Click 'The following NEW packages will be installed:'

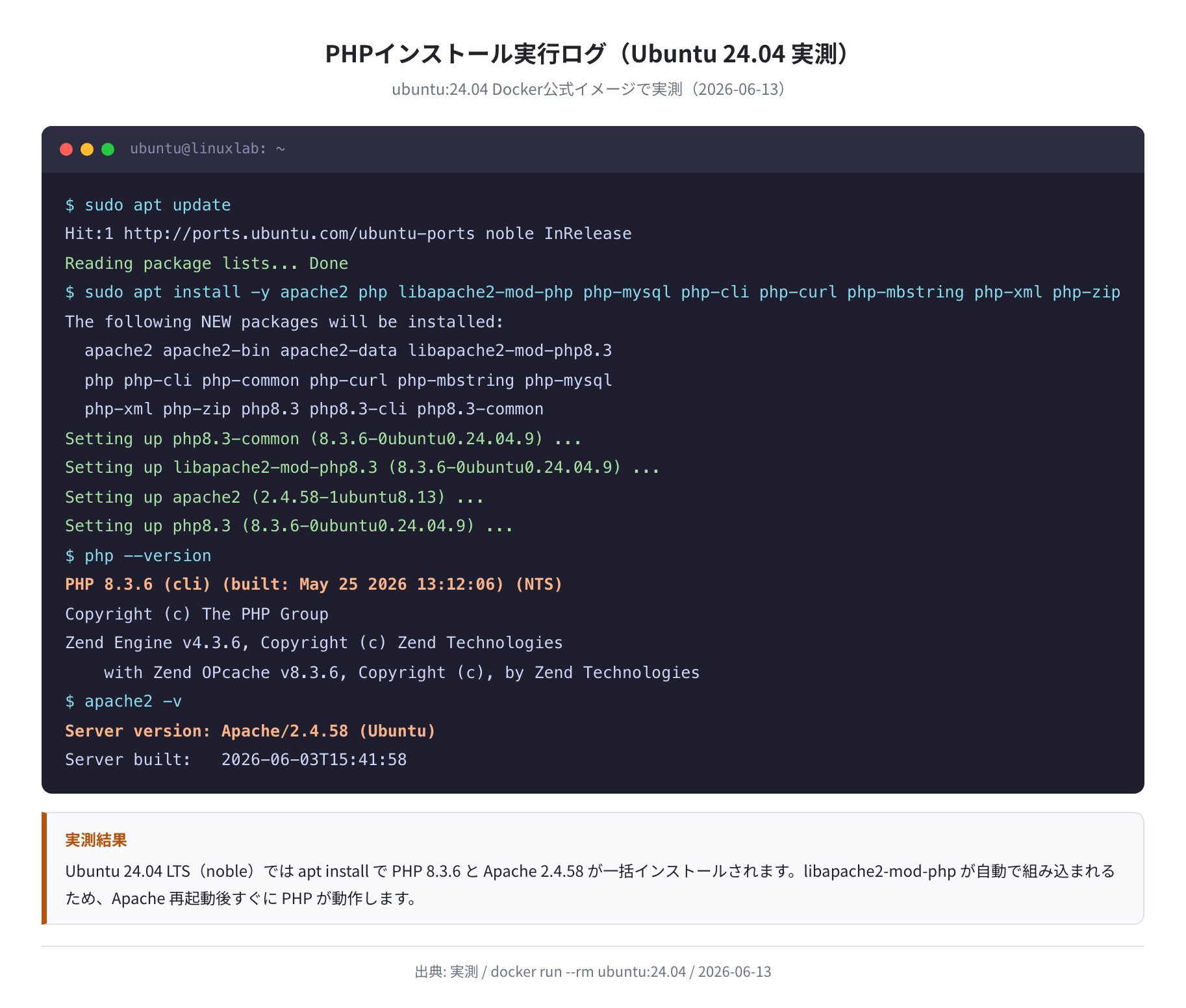284,321
